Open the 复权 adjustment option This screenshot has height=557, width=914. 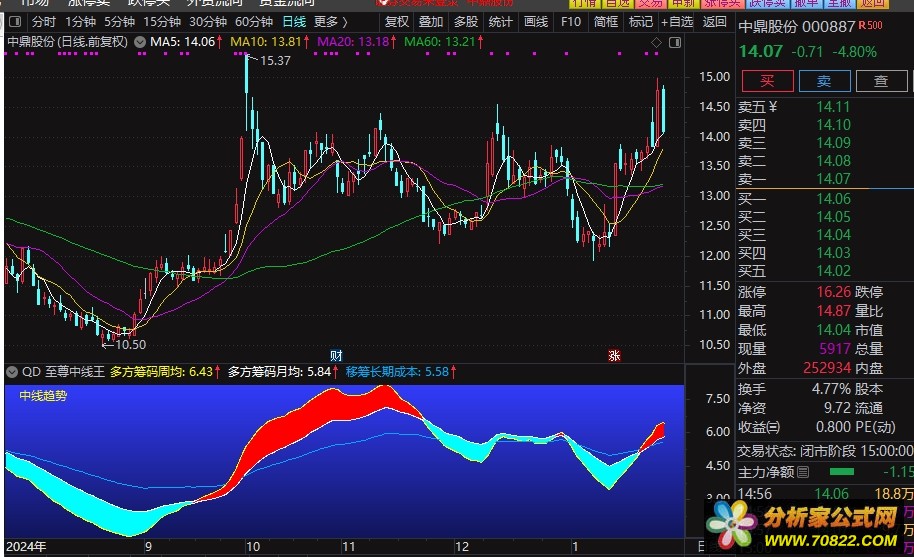point(397,22)
